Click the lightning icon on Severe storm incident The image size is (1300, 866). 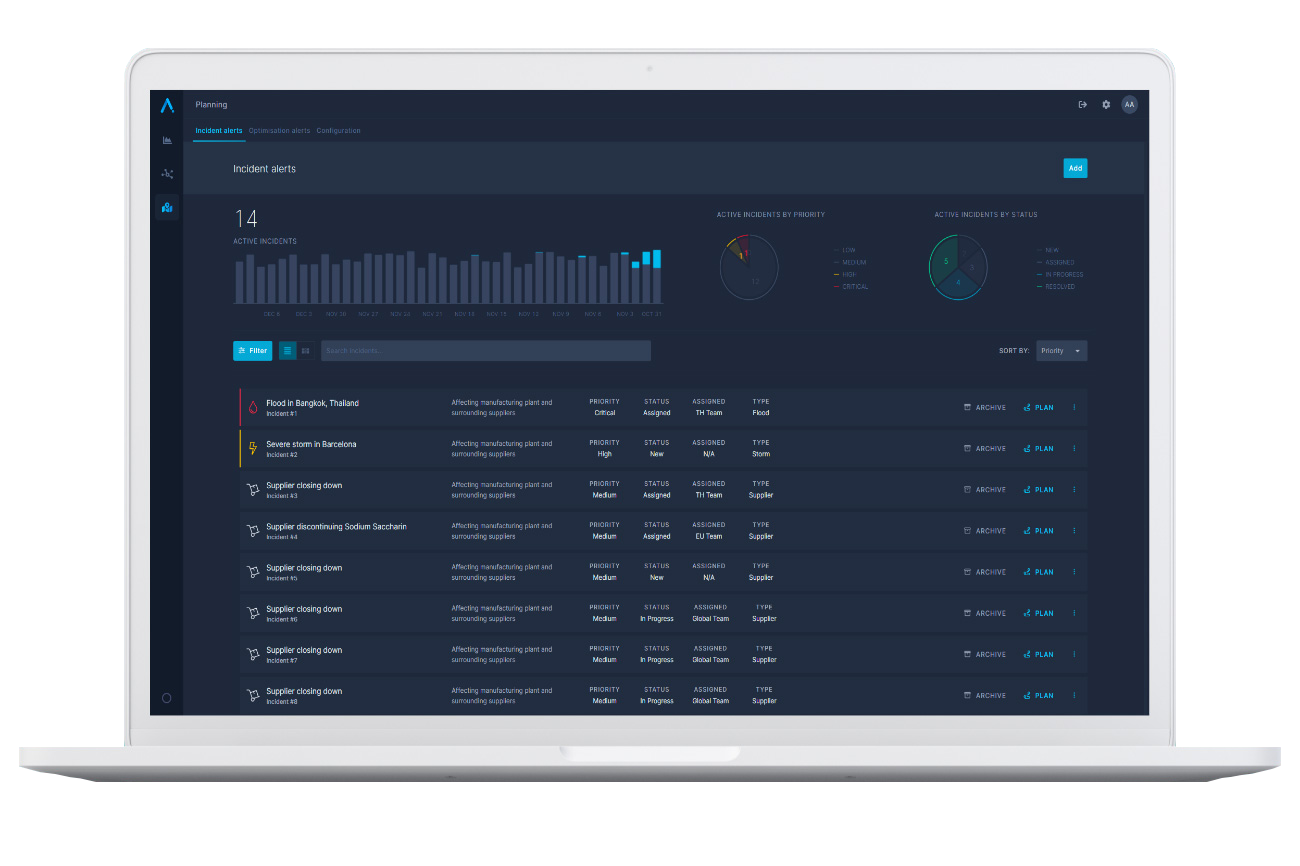click(x=253, y=449)
